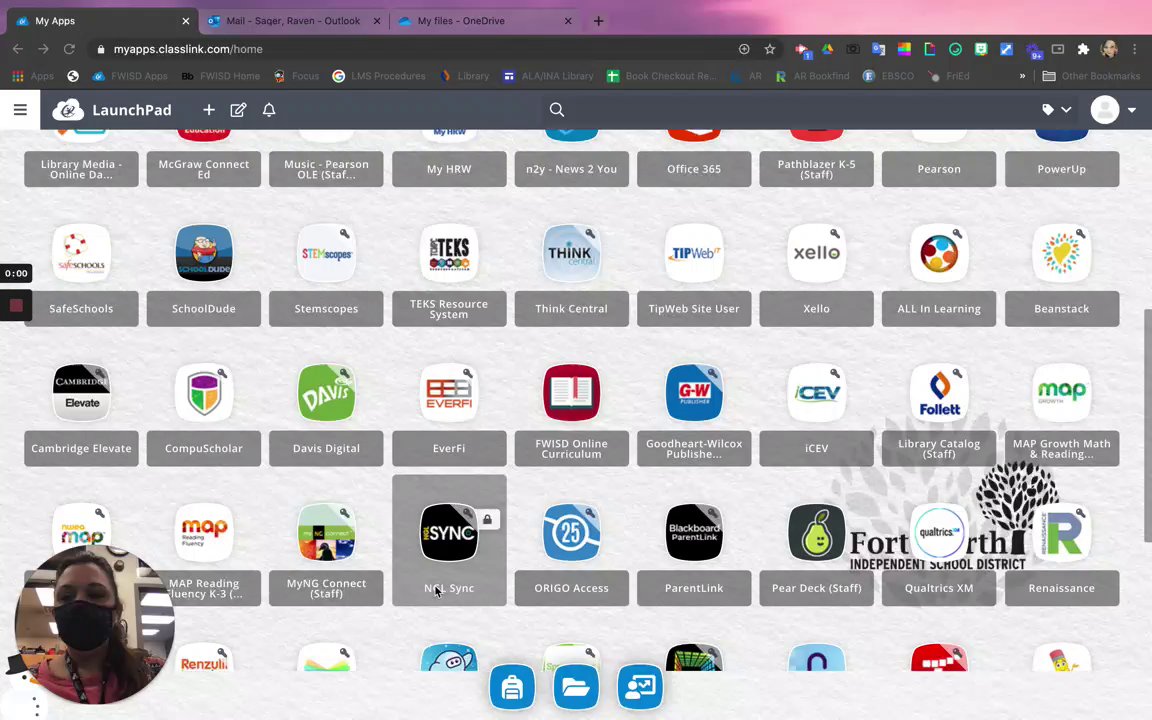
Task: Click the Office 365 label button
Action: [694, 169]
